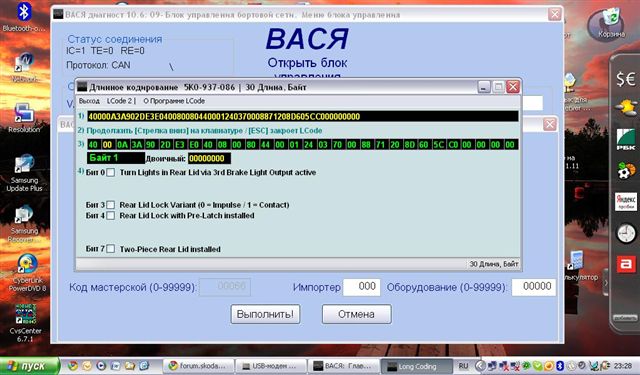
Task: Launch Samsung Update Plus shortcut
Action: tap(24, 172)
